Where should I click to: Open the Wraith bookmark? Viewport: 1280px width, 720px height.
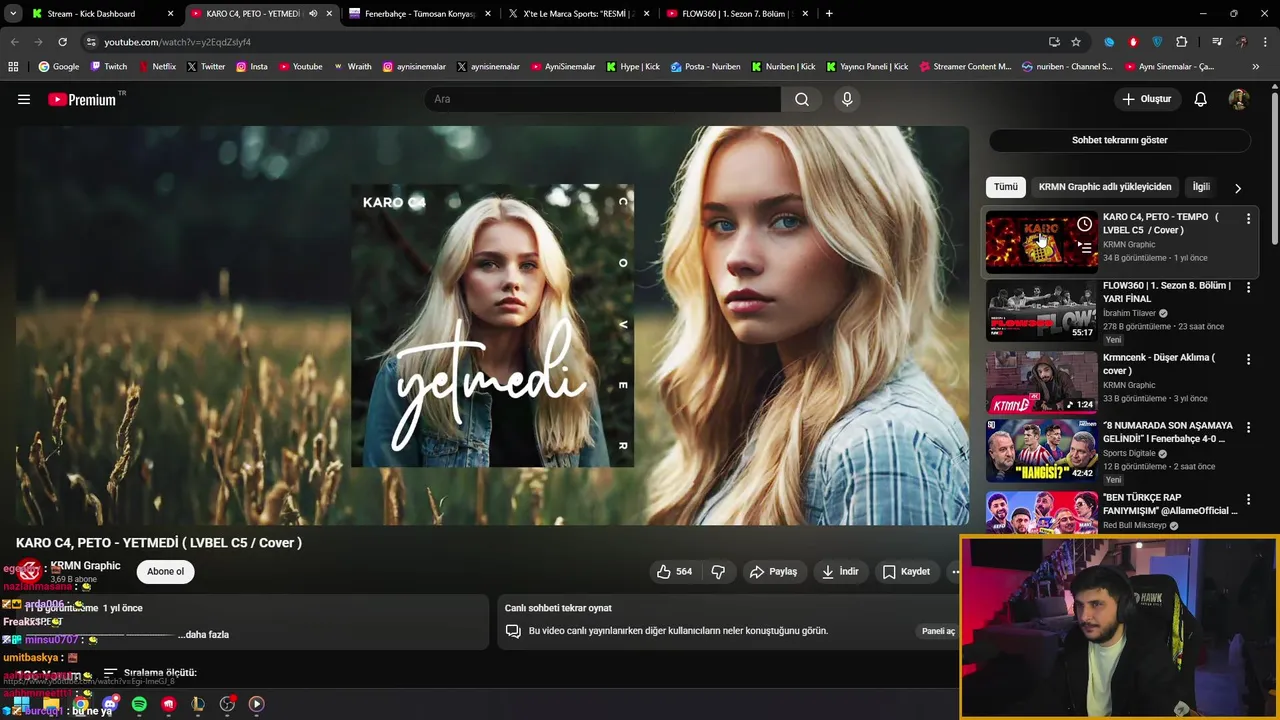[x=352, y=67]
